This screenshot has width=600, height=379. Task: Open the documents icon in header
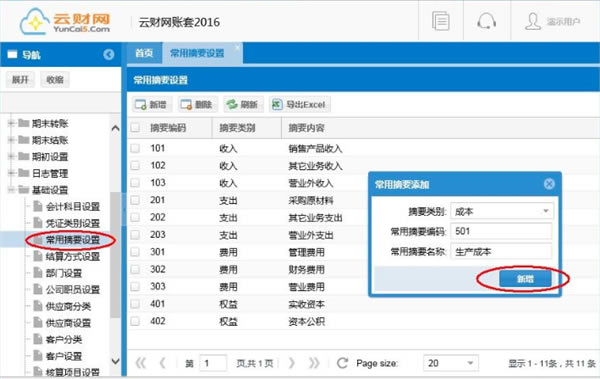[x=440, y=21]
